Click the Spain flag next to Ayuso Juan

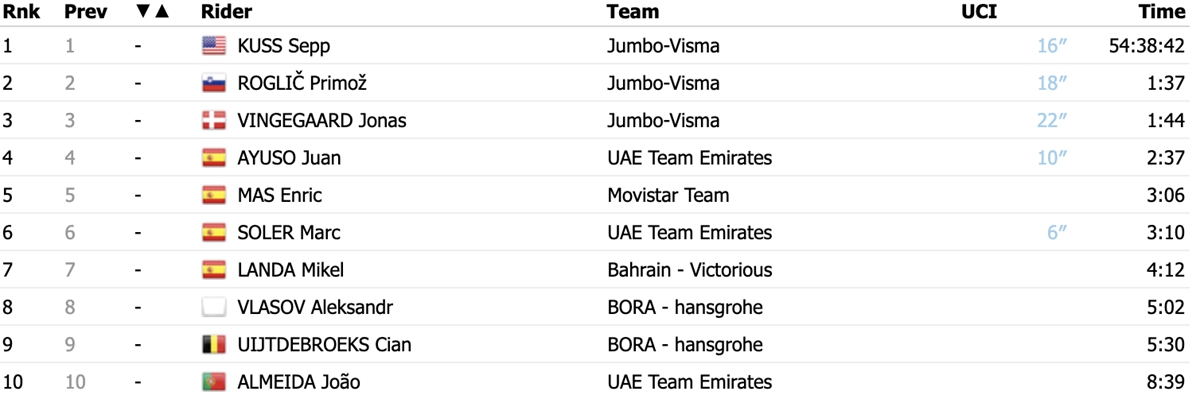214,158
